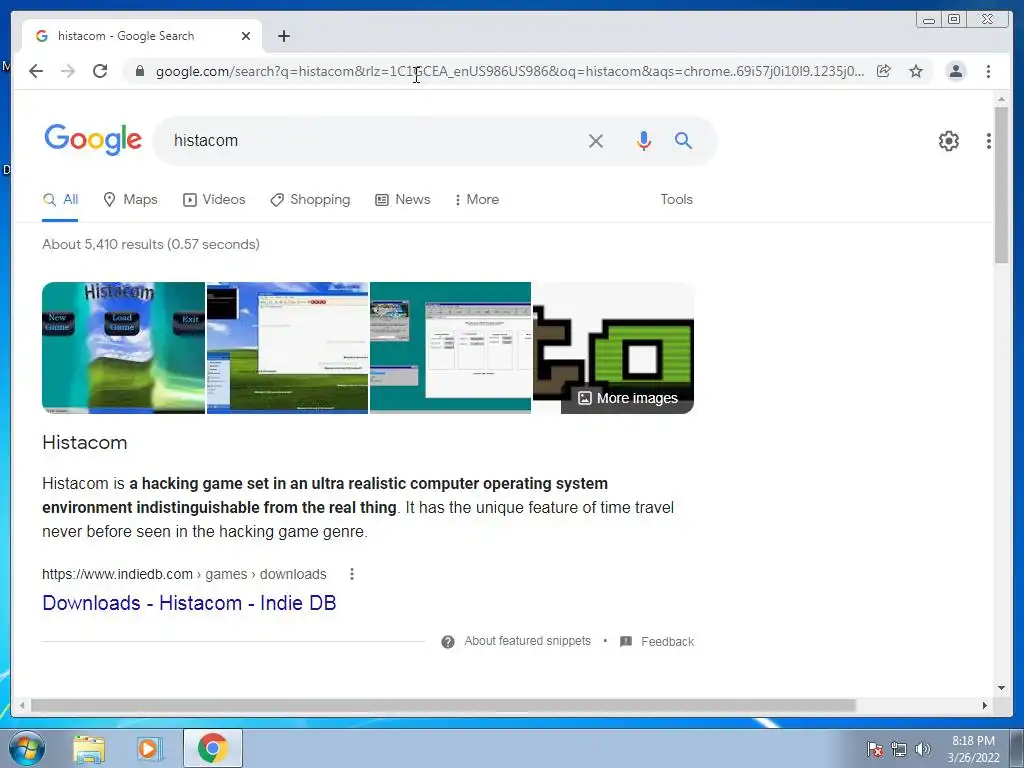Open the Chrome profile avatar icon

(955, 71)
